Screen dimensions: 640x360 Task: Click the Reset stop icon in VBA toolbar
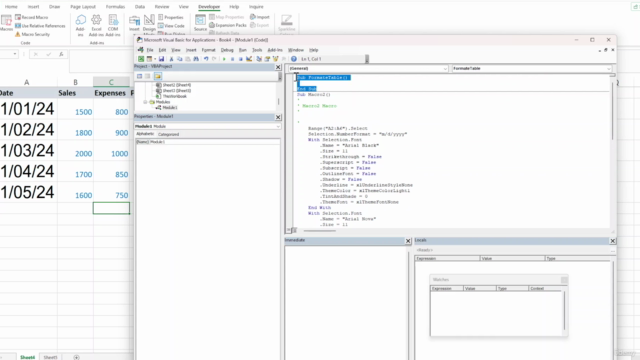click(240, 59)
